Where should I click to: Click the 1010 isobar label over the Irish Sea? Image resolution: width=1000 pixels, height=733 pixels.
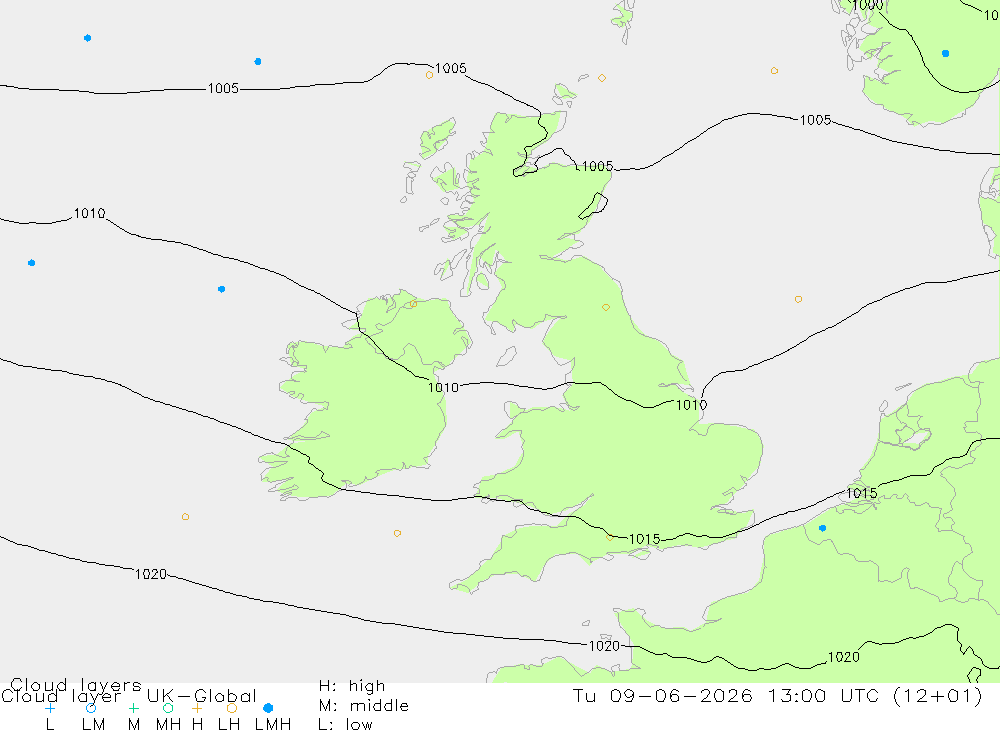(443, 388)
